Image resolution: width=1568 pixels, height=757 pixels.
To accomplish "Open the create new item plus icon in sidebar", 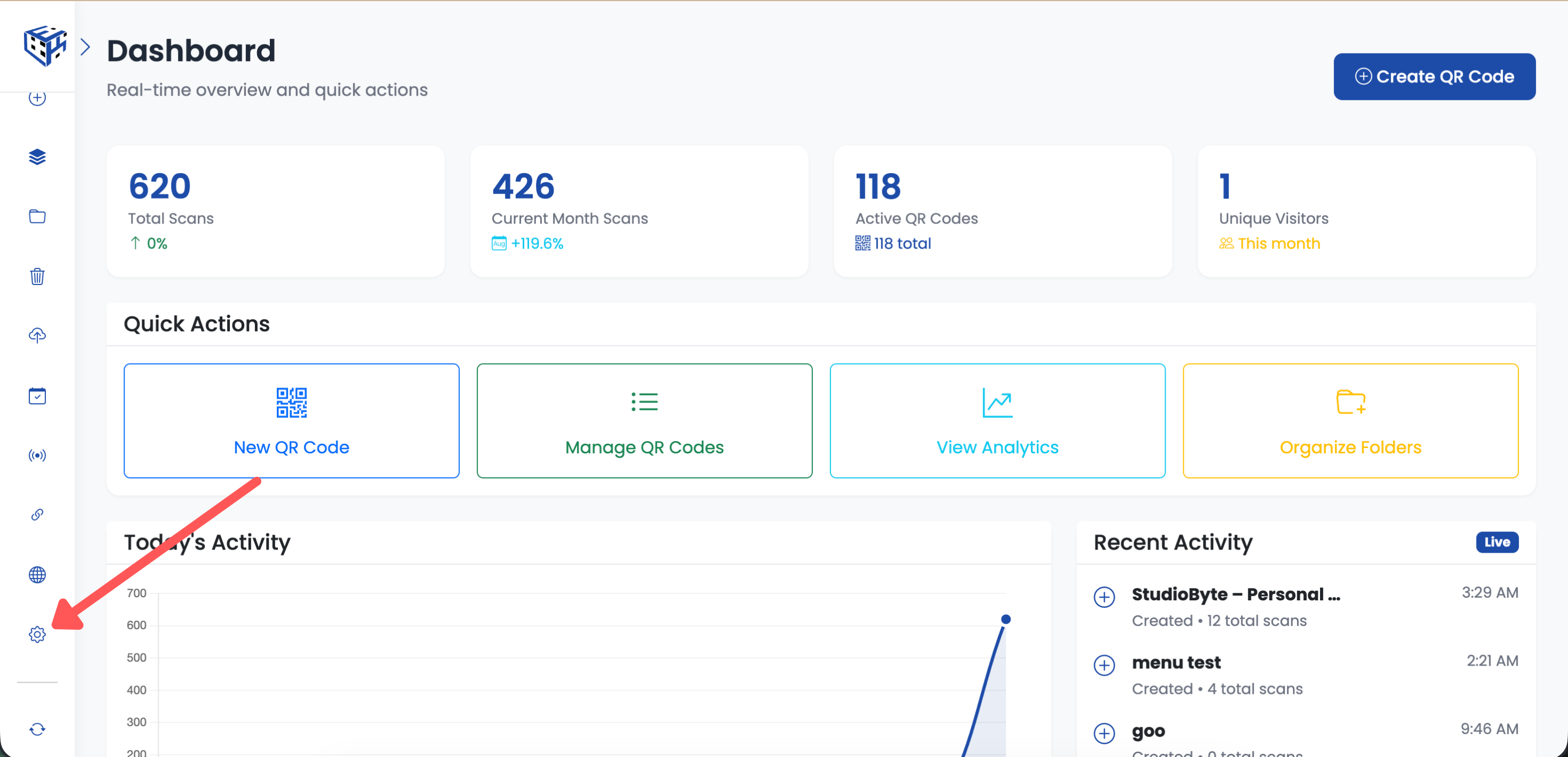I will 37,97.
